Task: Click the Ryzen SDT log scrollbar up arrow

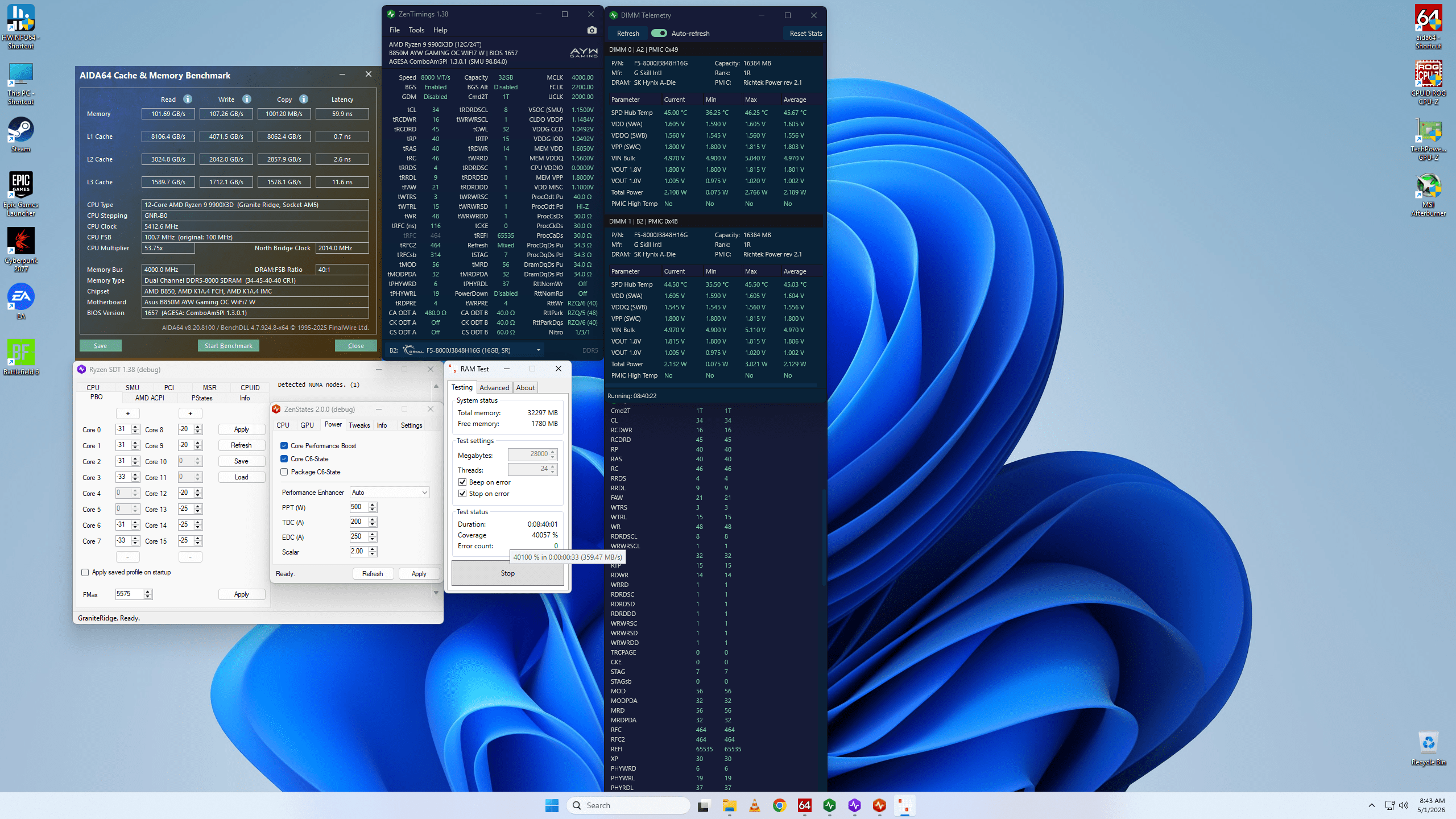Action: [436, 386]
